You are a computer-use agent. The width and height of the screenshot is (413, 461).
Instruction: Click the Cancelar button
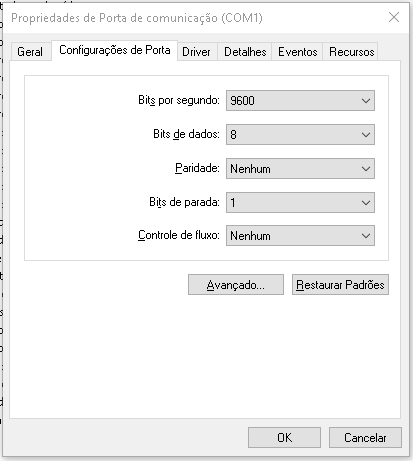pos(365,437)
